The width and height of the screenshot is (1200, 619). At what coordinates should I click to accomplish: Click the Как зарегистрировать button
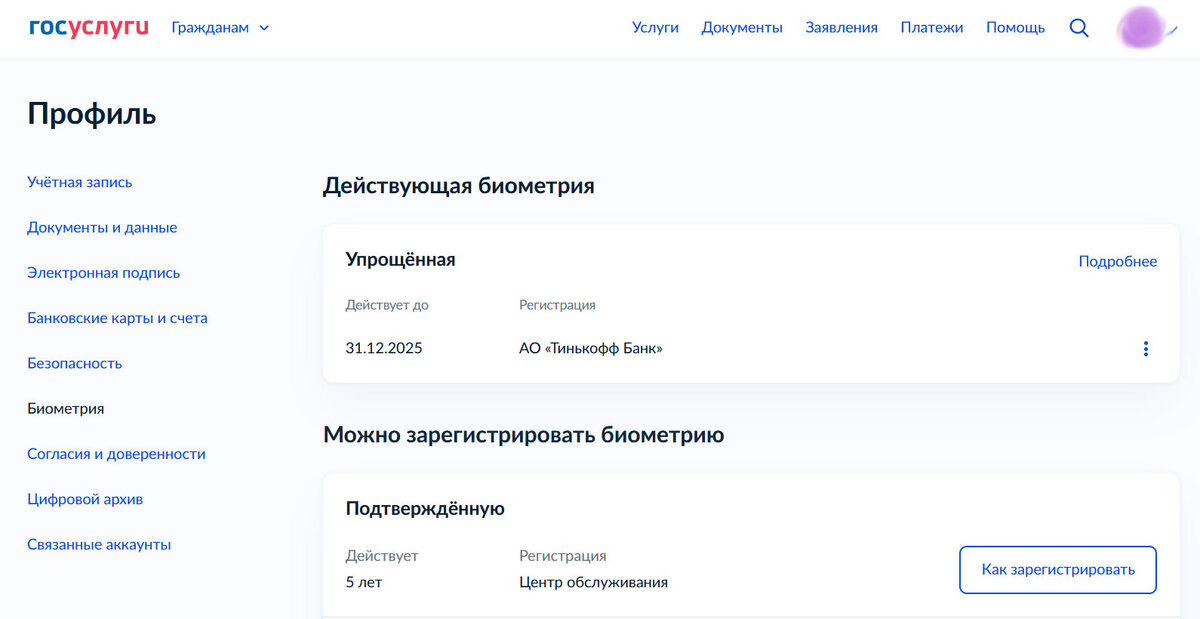(x=1057, y=569)
